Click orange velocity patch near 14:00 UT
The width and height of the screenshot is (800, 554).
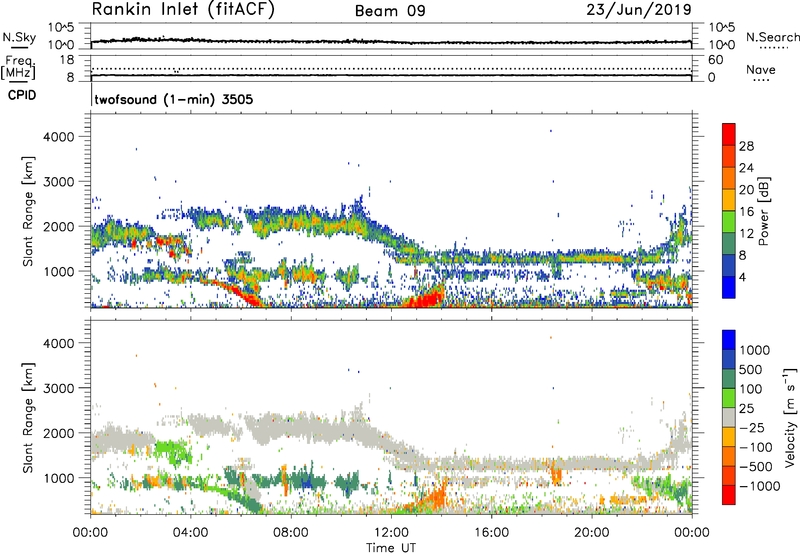(436, 496)
